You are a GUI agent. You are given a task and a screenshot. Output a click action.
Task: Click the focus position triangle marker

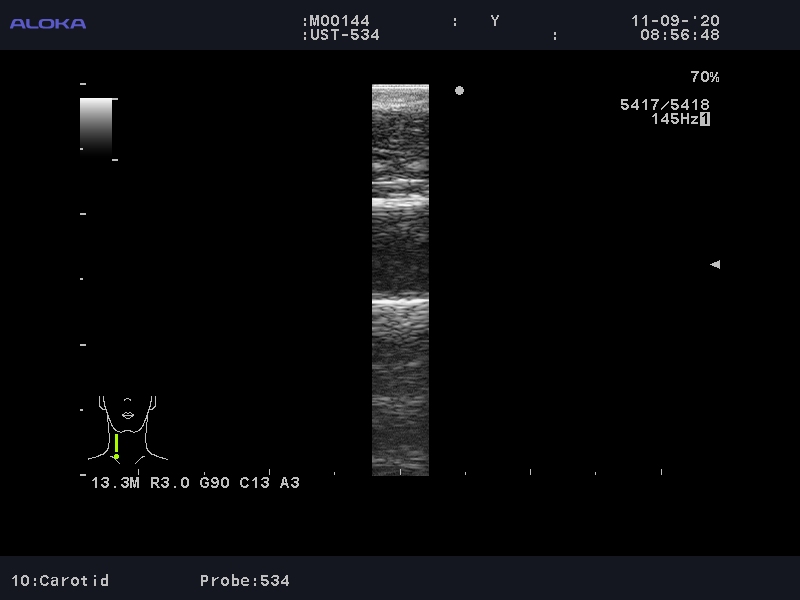coord(714,265)
